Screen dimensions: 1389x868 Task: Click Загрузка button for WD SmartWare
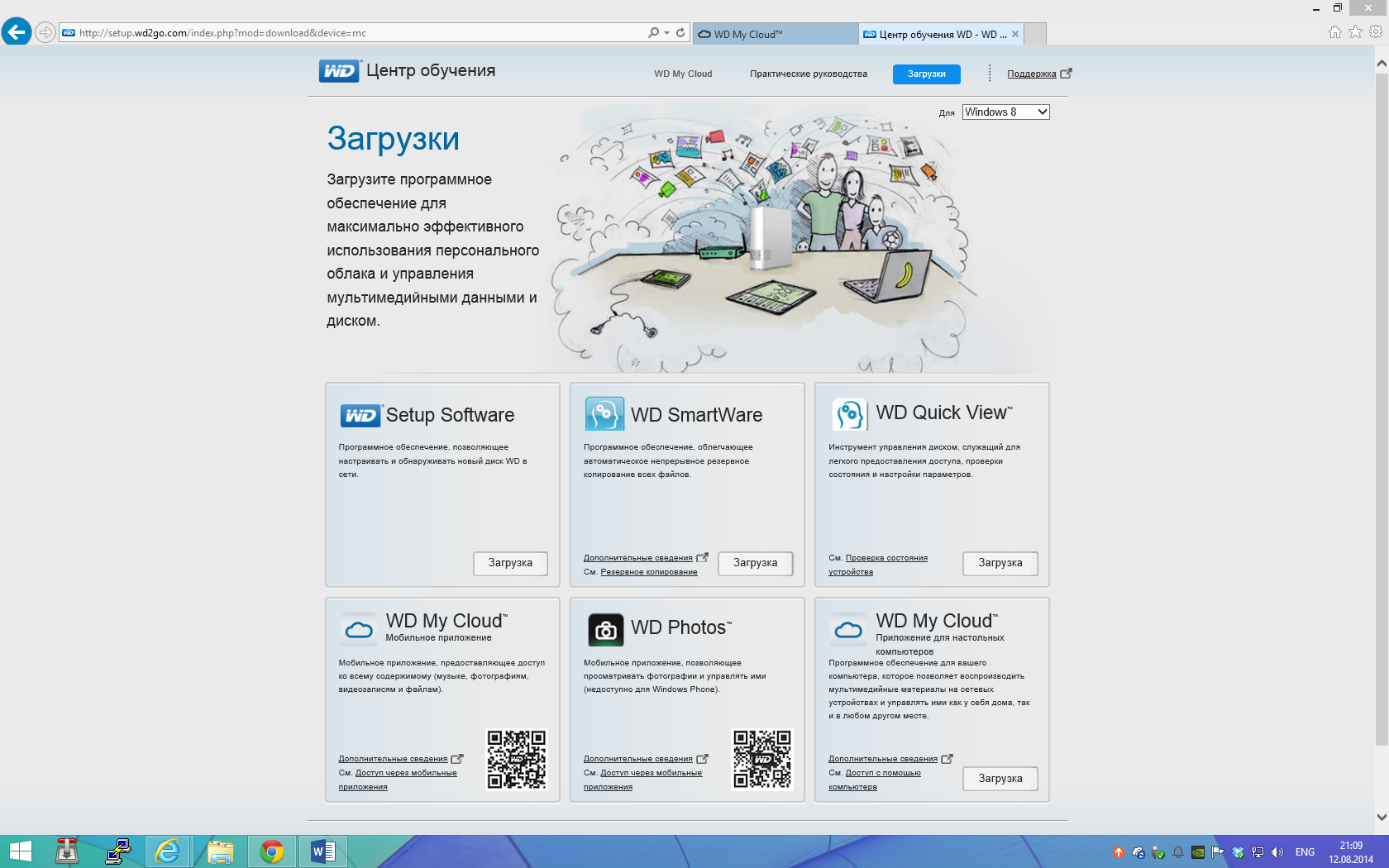coord(756,563)
